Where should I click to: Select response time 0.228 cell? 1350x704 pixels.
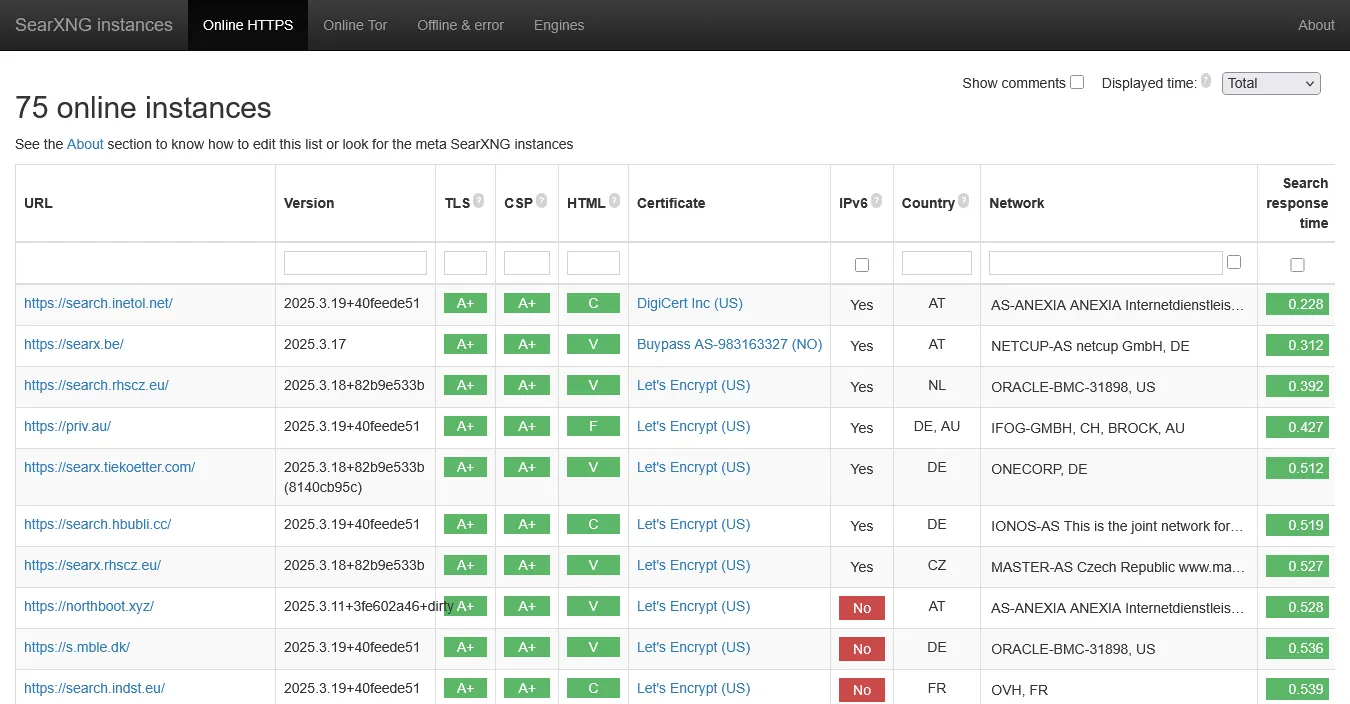[1297, 304]
